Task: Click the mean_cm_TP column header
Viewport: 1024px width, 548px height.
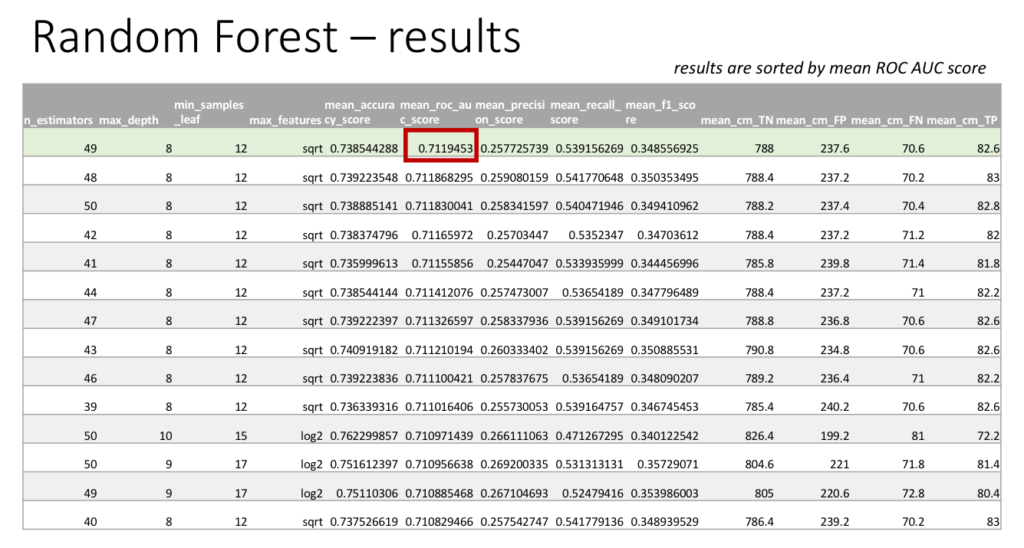Action: [962, 122]
